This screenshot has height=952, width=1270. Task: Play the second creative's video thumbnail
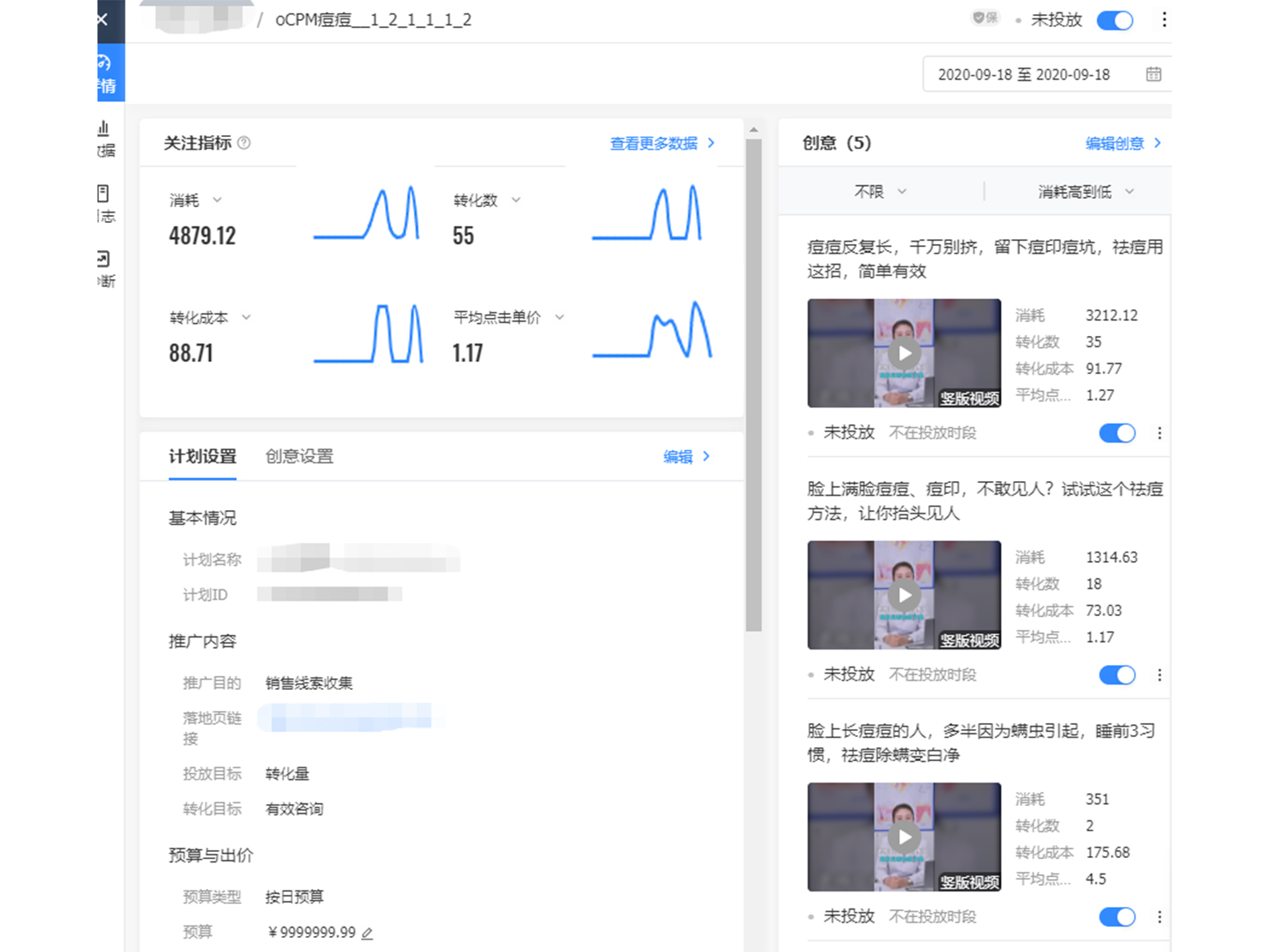(904, 595)
